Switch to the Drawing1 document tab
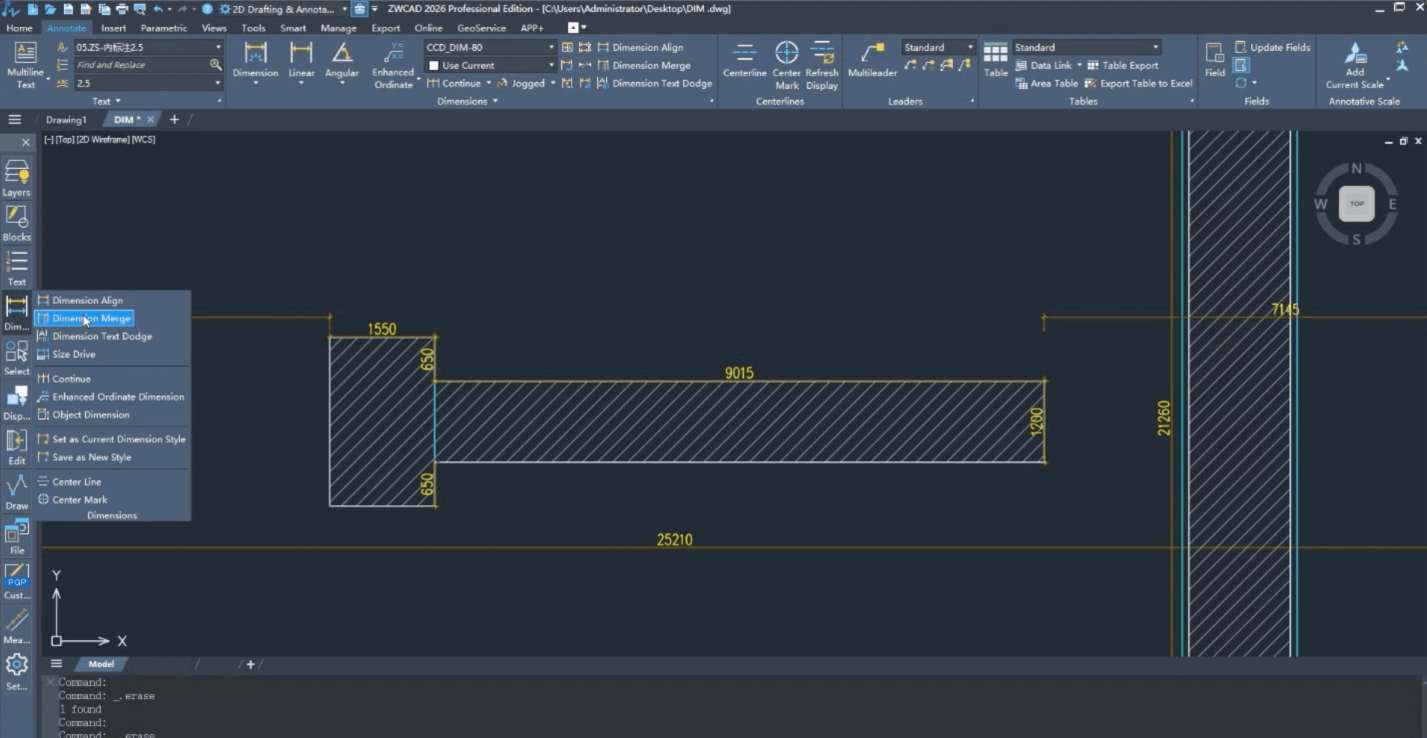 tap(66, 120)
